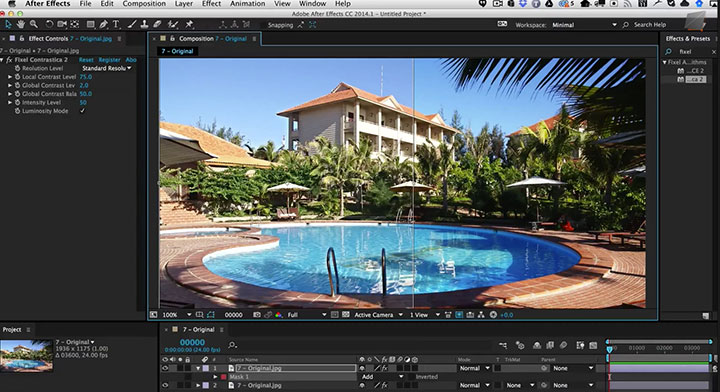Image resolution: width=720 pixels, height=392 pixels.
Task: Open the Active Camera dropdown
Action: coord(378,315)
